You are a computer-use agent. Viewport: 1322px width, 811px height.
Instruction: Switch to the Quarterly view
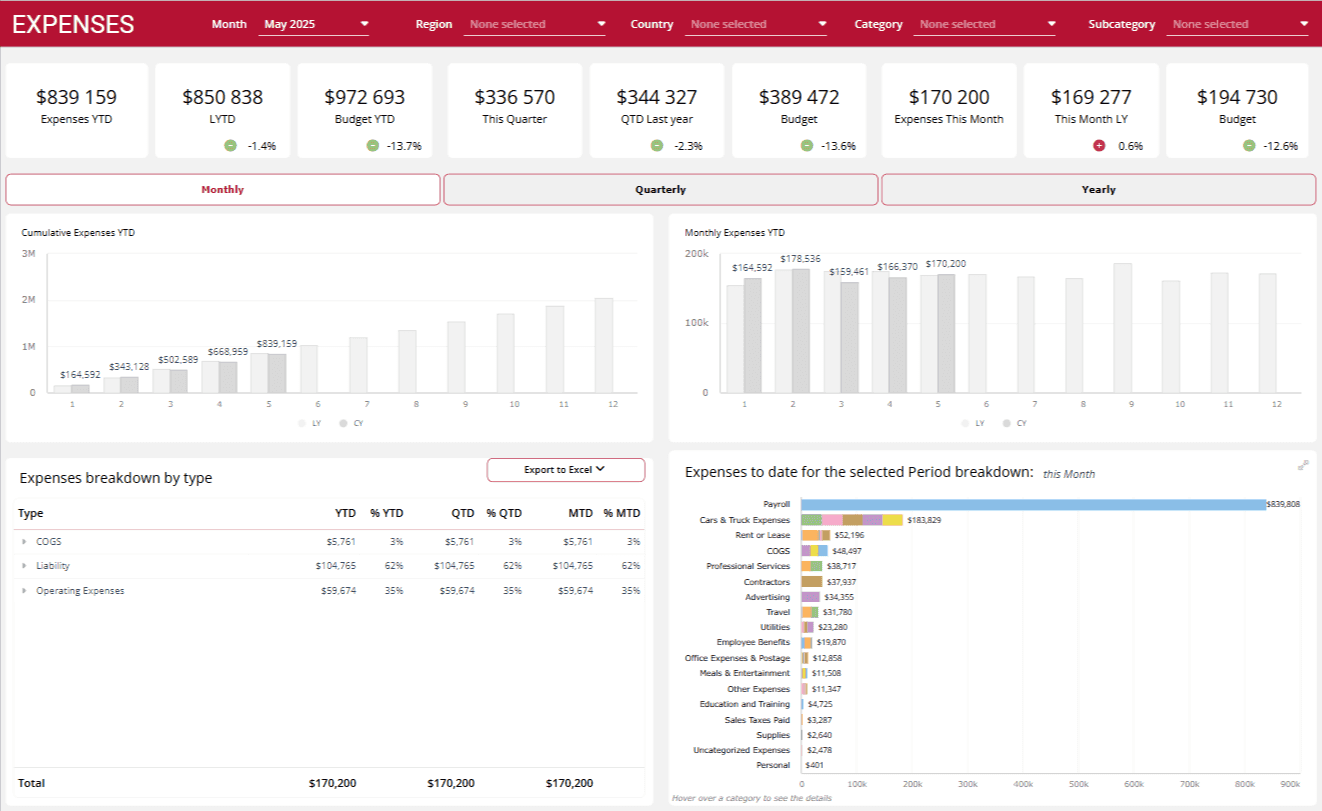point(660,189)
